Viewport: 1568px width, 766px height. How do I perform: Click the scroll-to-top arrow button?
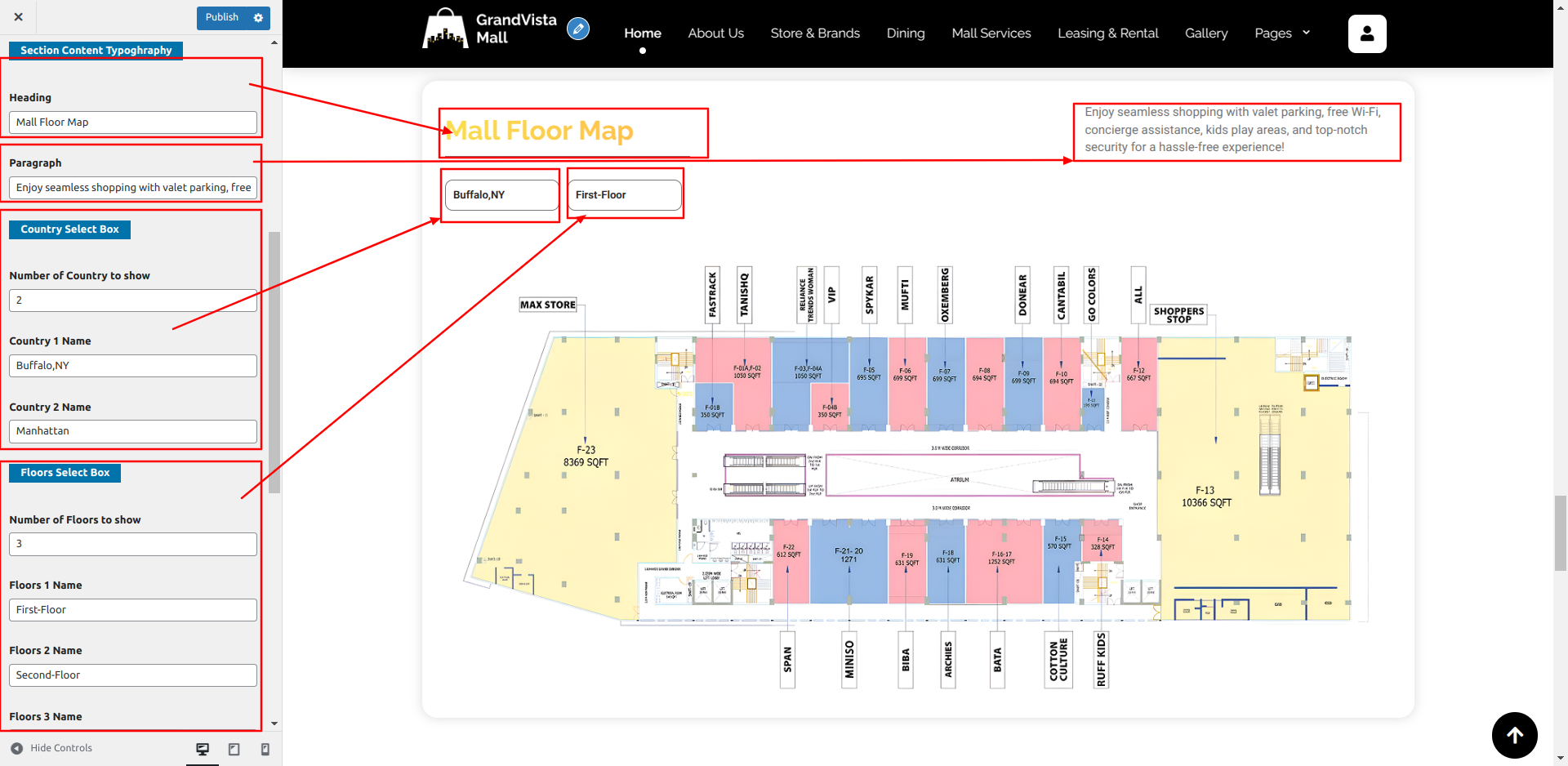click(x=1514, y=735)
